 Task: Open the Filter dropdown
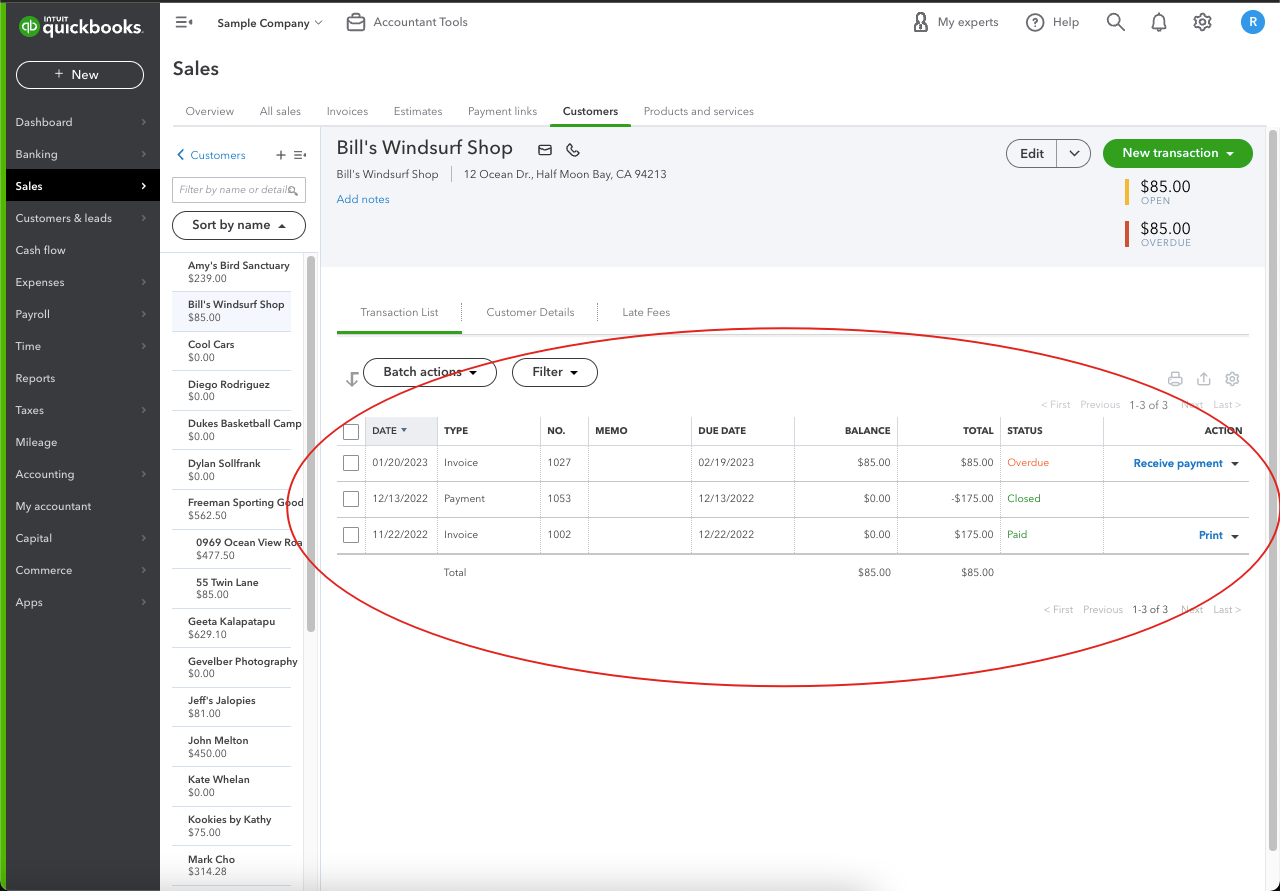555,372
